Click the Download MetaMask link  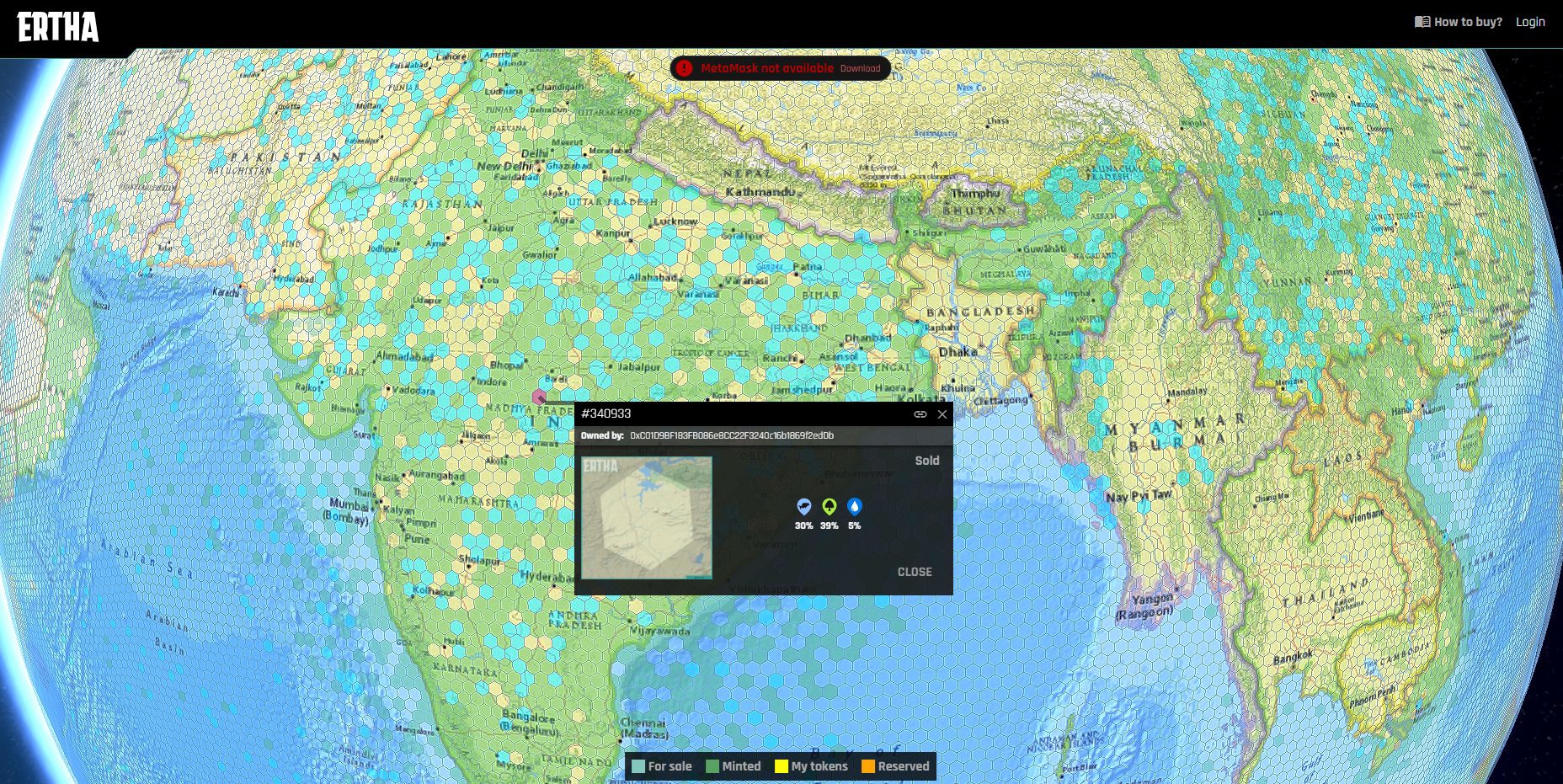(x=860, y=68)
